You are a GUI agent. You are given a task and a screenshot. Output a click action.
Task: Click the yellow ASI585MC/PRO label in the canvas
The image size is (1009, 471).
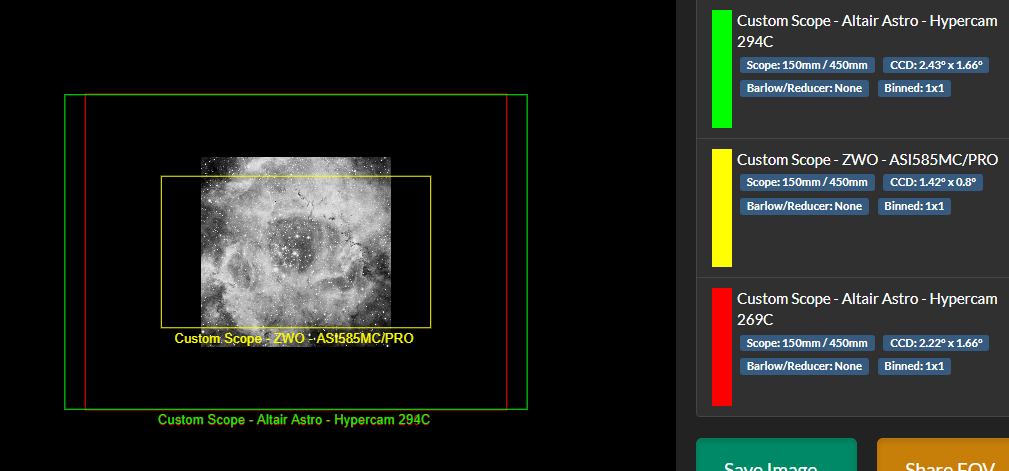(x=294, y=339)
